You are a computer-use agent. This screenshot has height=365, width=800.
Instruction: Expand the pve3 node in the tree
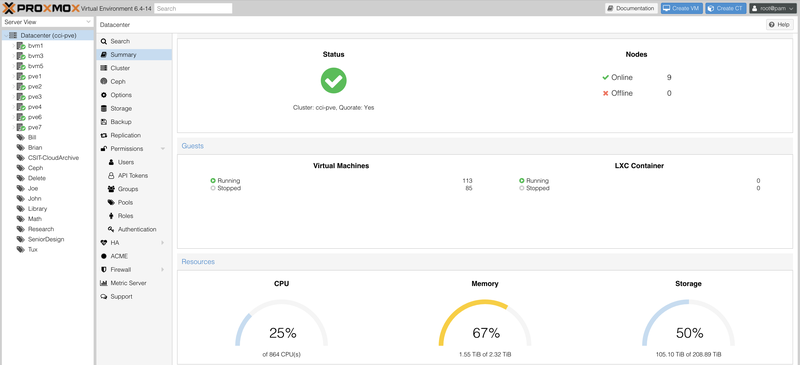click(13, 97)
